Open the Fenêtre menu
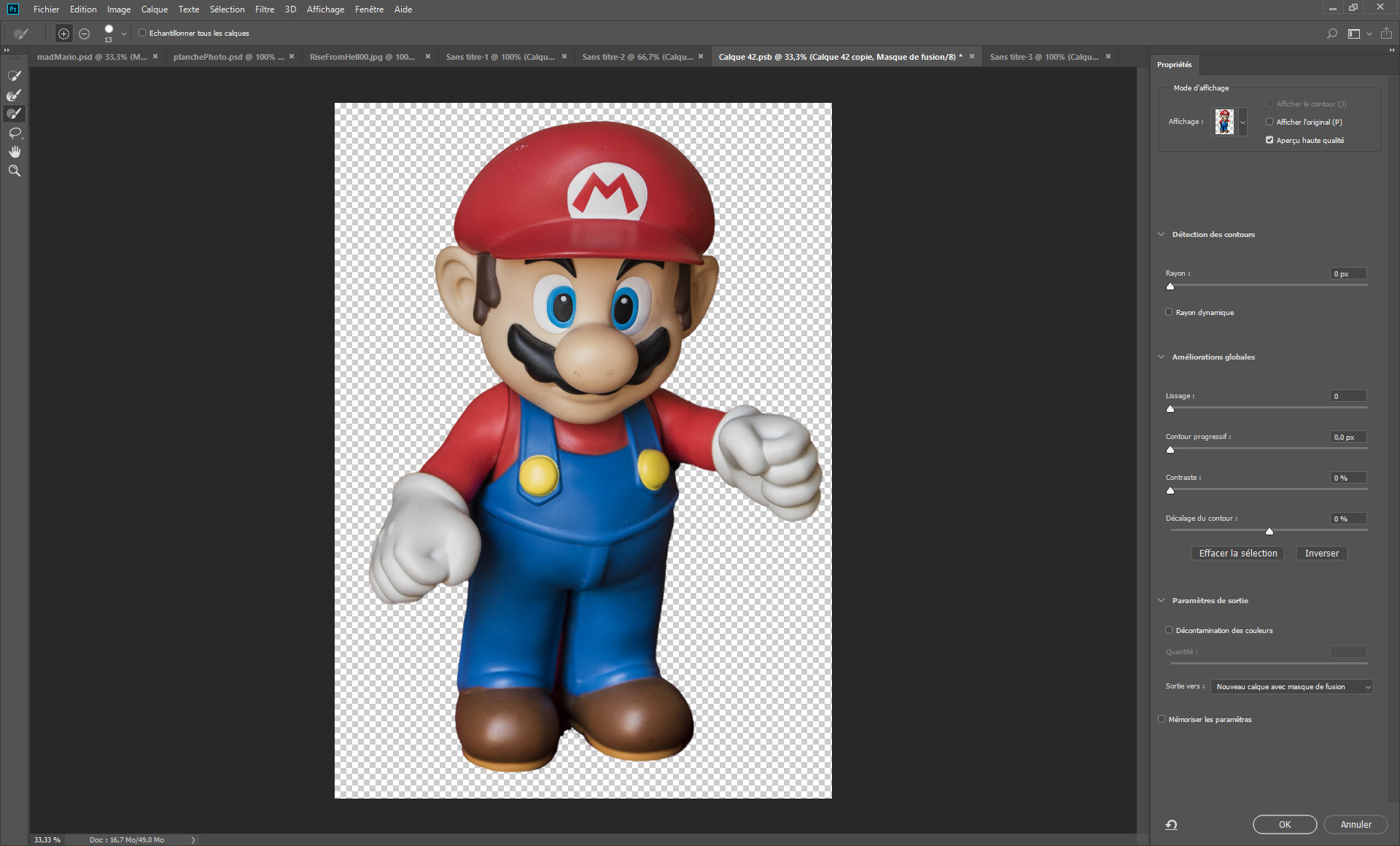 click(370, 9)
